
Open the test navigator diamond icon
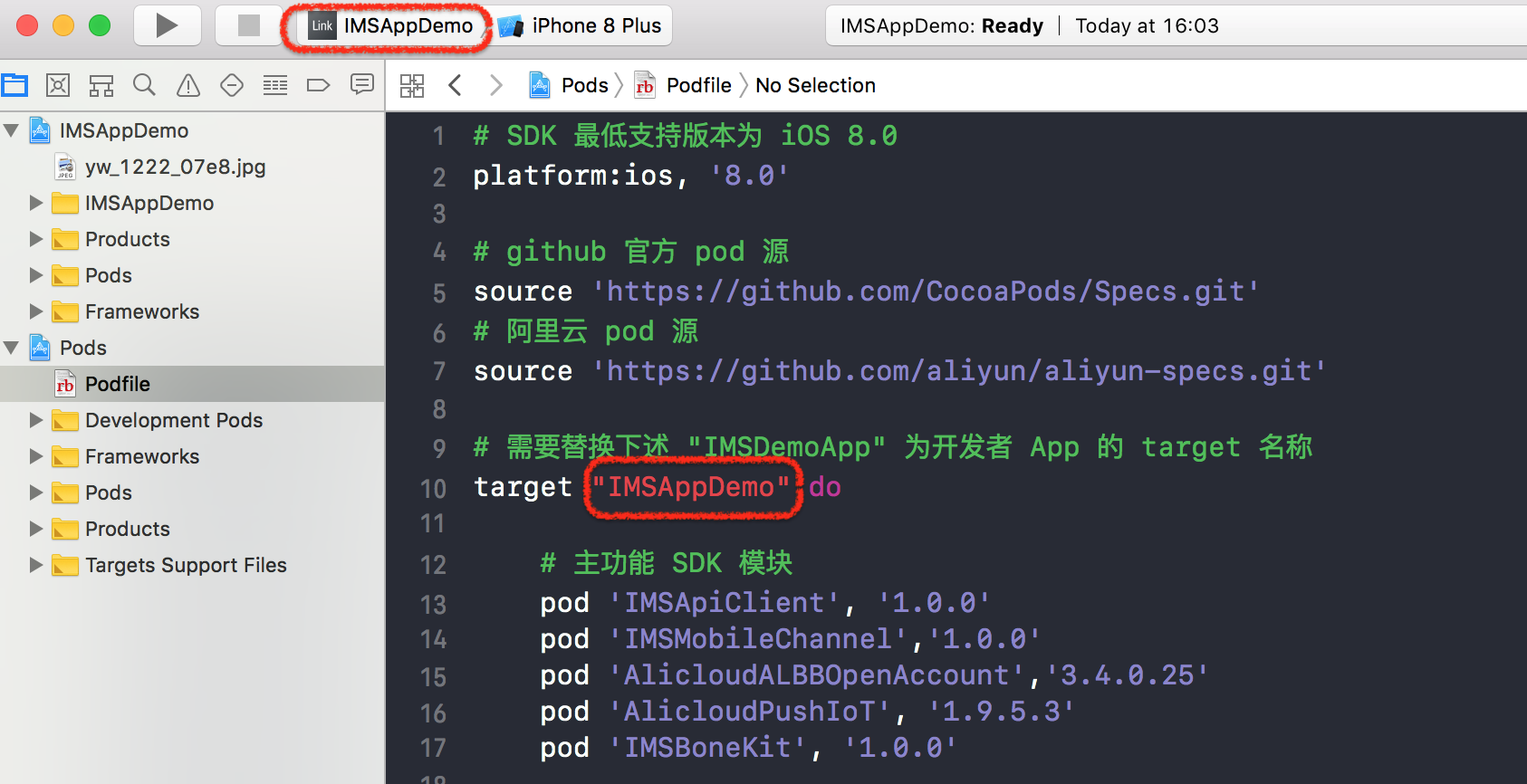232,85
